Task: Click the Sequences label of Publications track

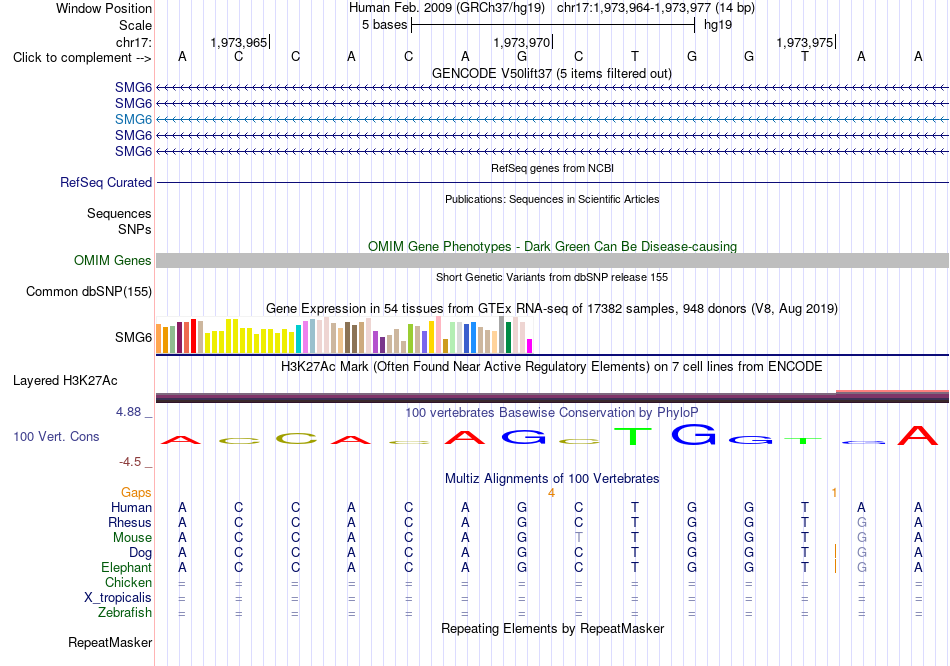Action: tap(119, 213)
